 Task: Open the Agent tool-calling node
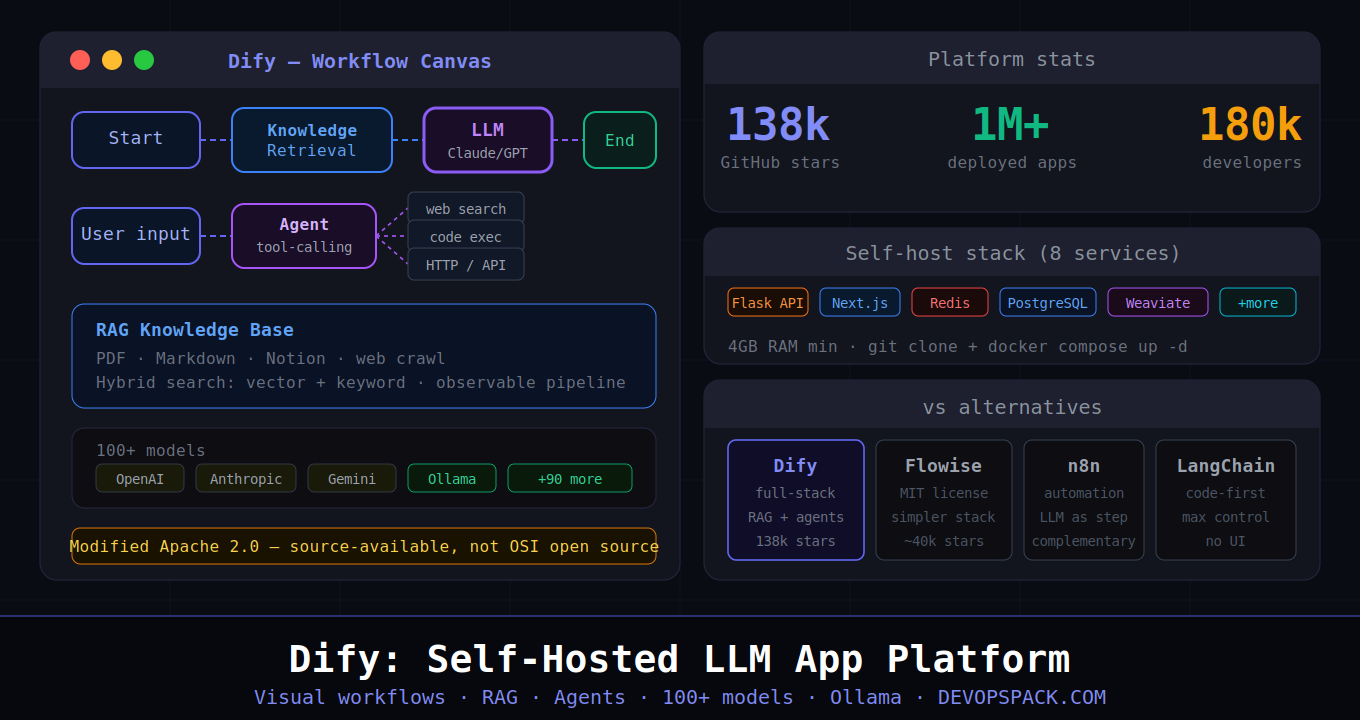pyautogui.click(x=304, y=236)
